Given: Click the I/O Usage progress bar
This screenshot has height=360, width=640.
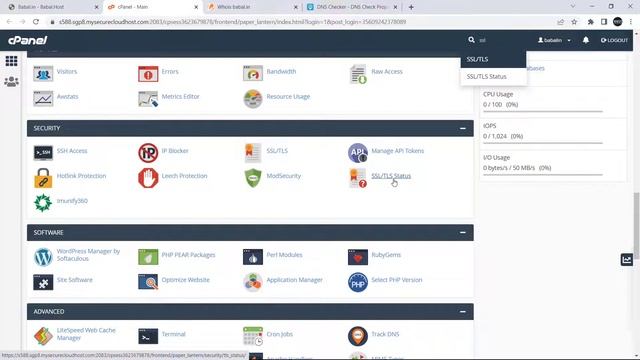Looking at the screenshot, I should pyautogui.click(x=543, y=174).
